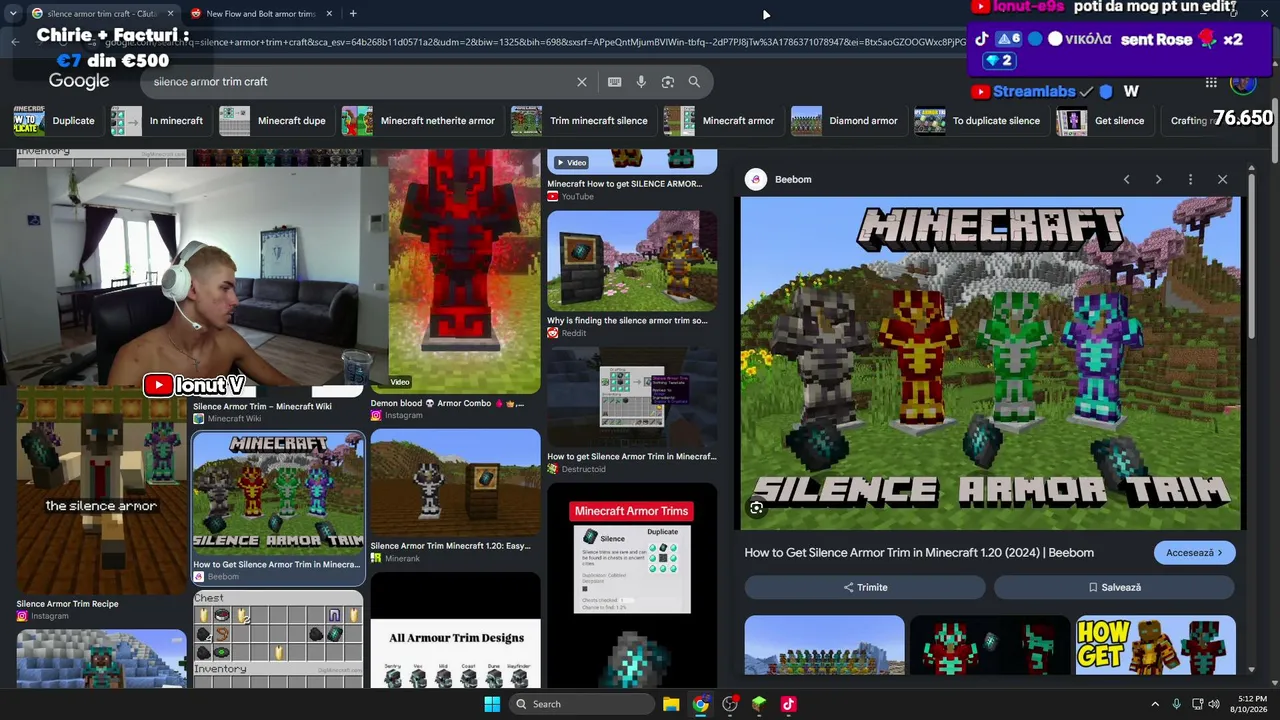This screenshot has height=720, width=1280.
Task: Search the previewed image with Lens
Action: 757,508
